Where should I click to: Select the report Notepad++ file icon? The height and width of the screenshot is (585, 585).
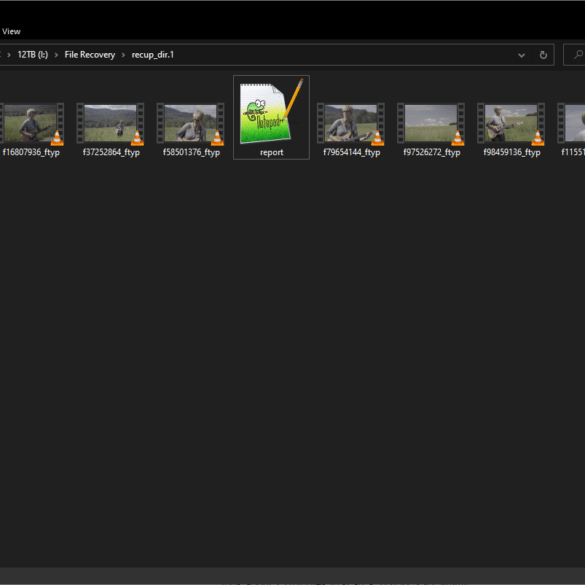pyautogui.click(x=271, y=113)
